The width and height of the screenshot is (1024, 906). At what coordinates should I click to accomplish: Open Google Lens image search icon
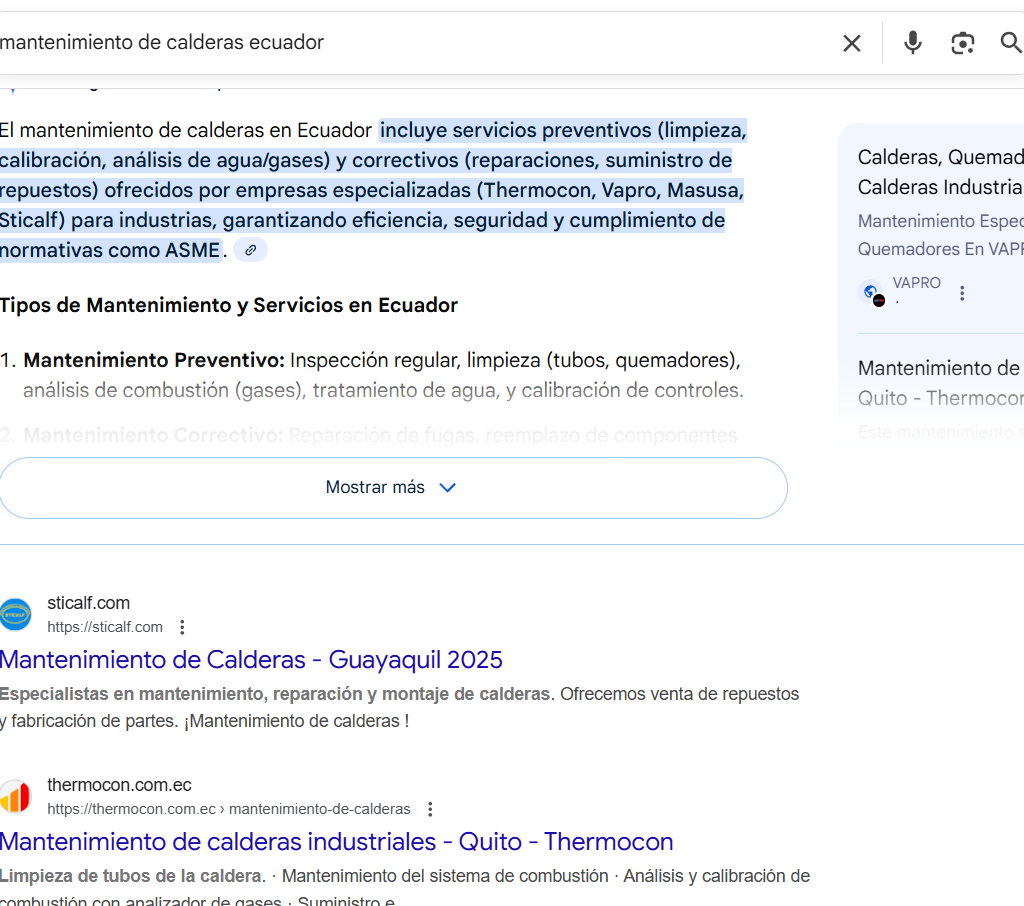tap(962, 43)
